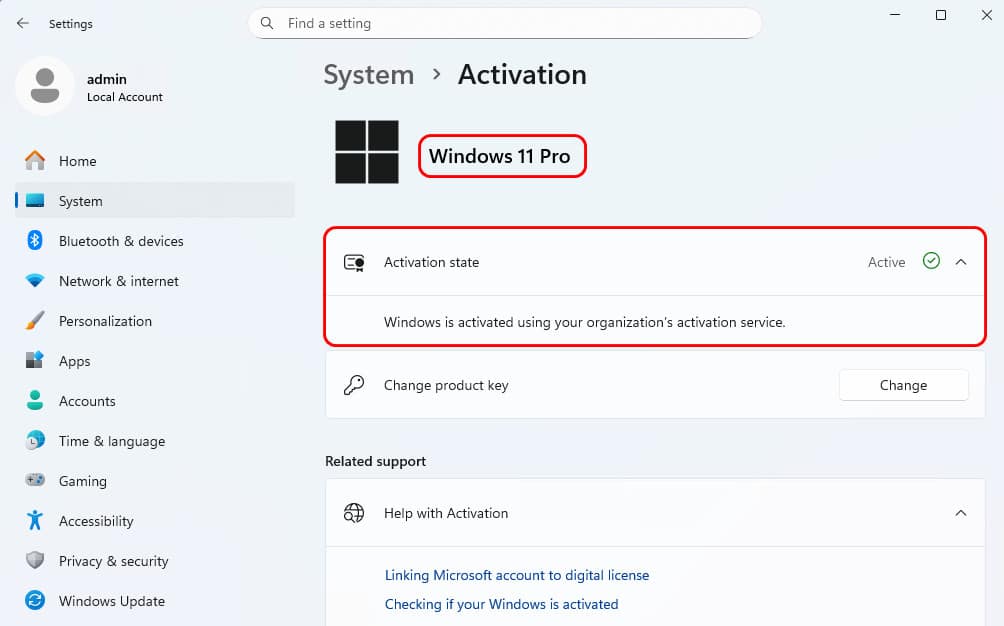Click the admin profile avatar picture

[x=45, y=86]
